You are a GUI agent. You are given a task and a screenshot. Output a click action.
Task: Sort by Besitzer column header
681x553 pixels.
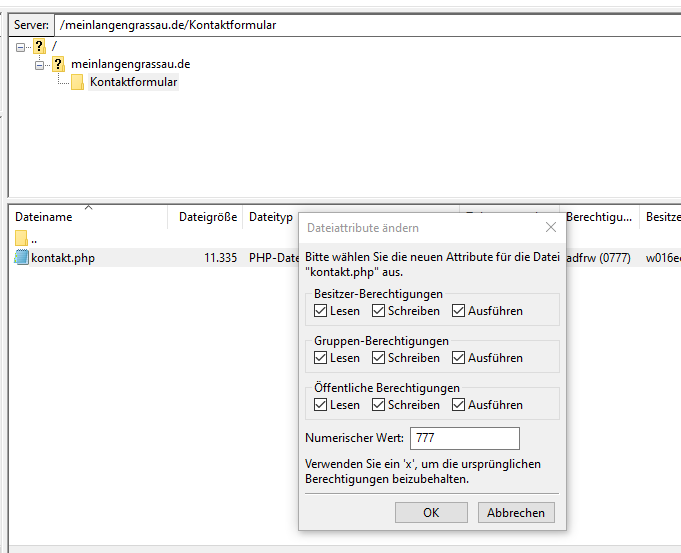661,217
